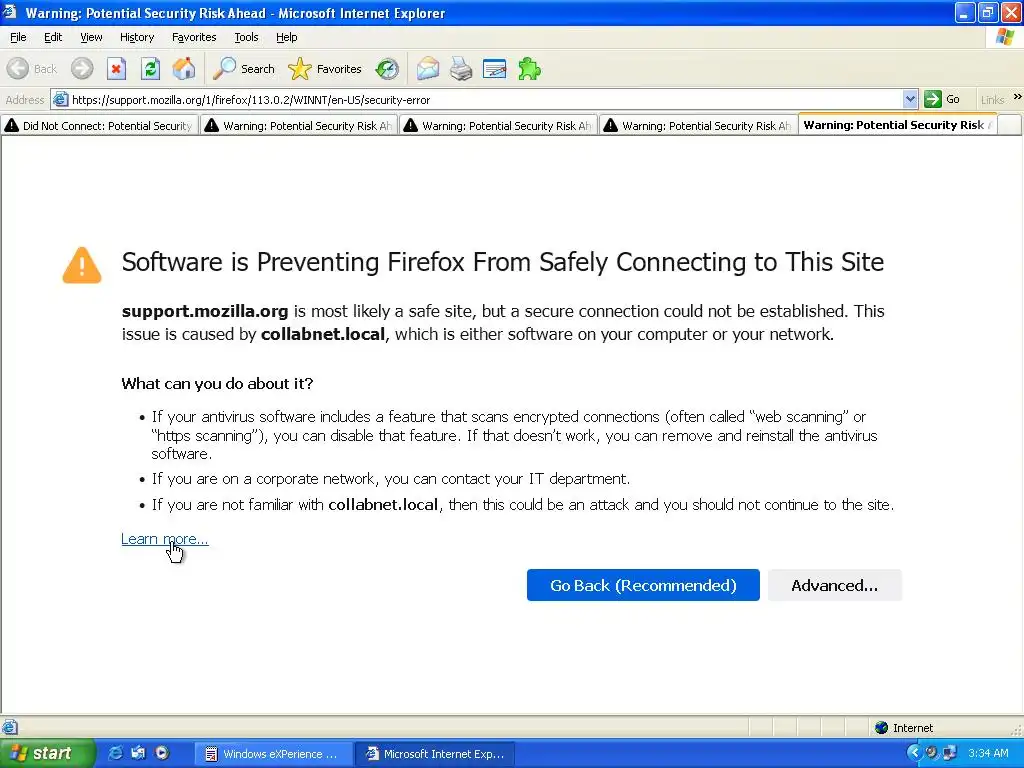The width and height of the screenshot is (1024, 768).
Task: Open the View menu
Action: click(91, 37)
